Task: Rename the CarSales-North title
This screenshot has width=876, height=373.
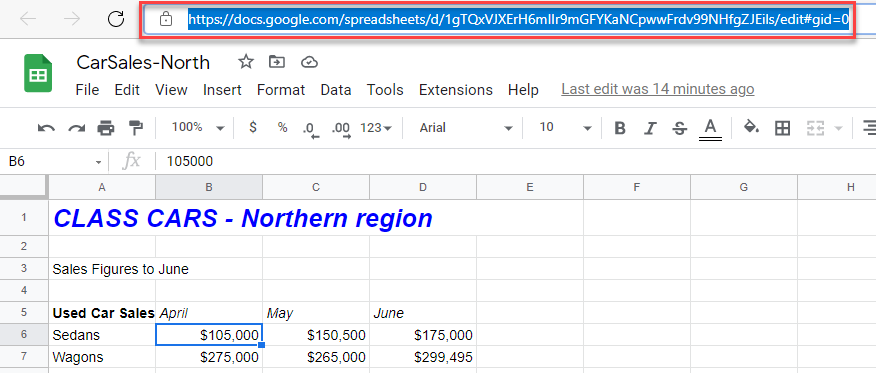Action: [x=143, y=63]
